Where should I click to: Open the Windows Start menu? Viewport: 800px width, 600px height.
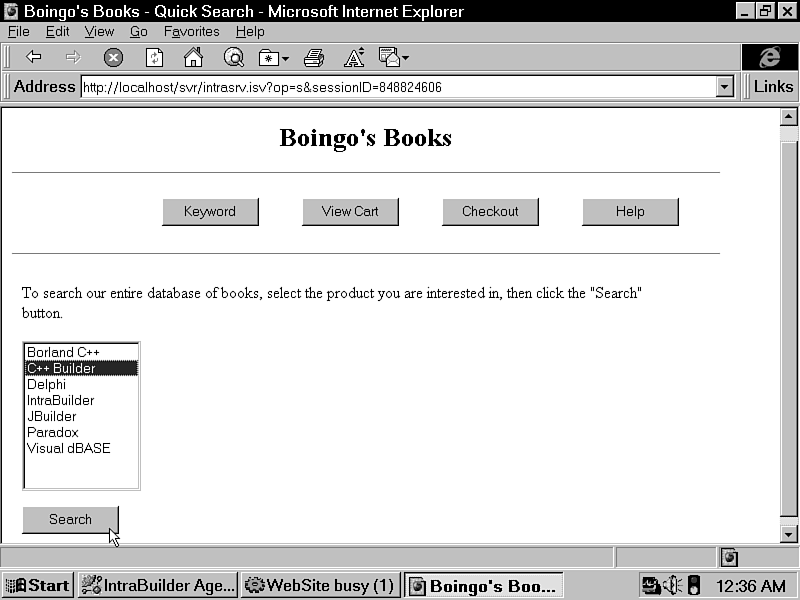[37, 585]
